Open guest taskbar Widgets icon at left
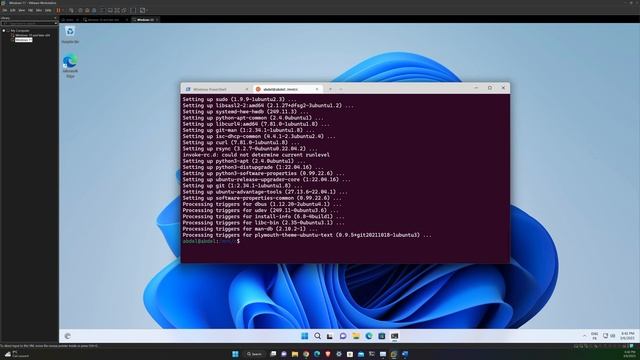The width and height of the screenshot is (640, 360). [68, 336]
